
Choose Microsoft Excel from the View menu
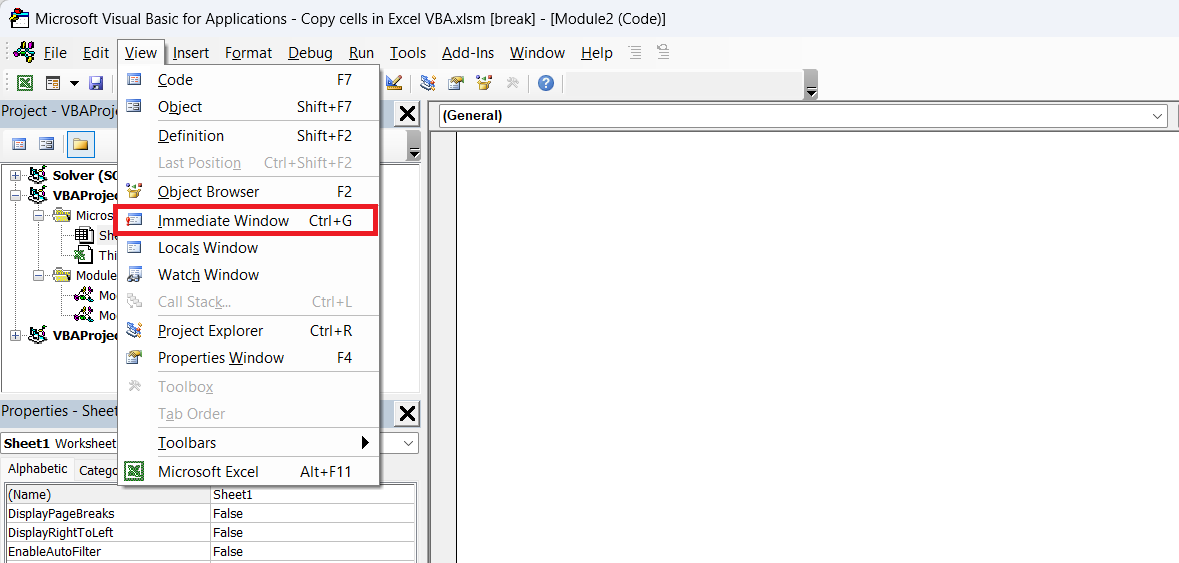click(249, 472)
